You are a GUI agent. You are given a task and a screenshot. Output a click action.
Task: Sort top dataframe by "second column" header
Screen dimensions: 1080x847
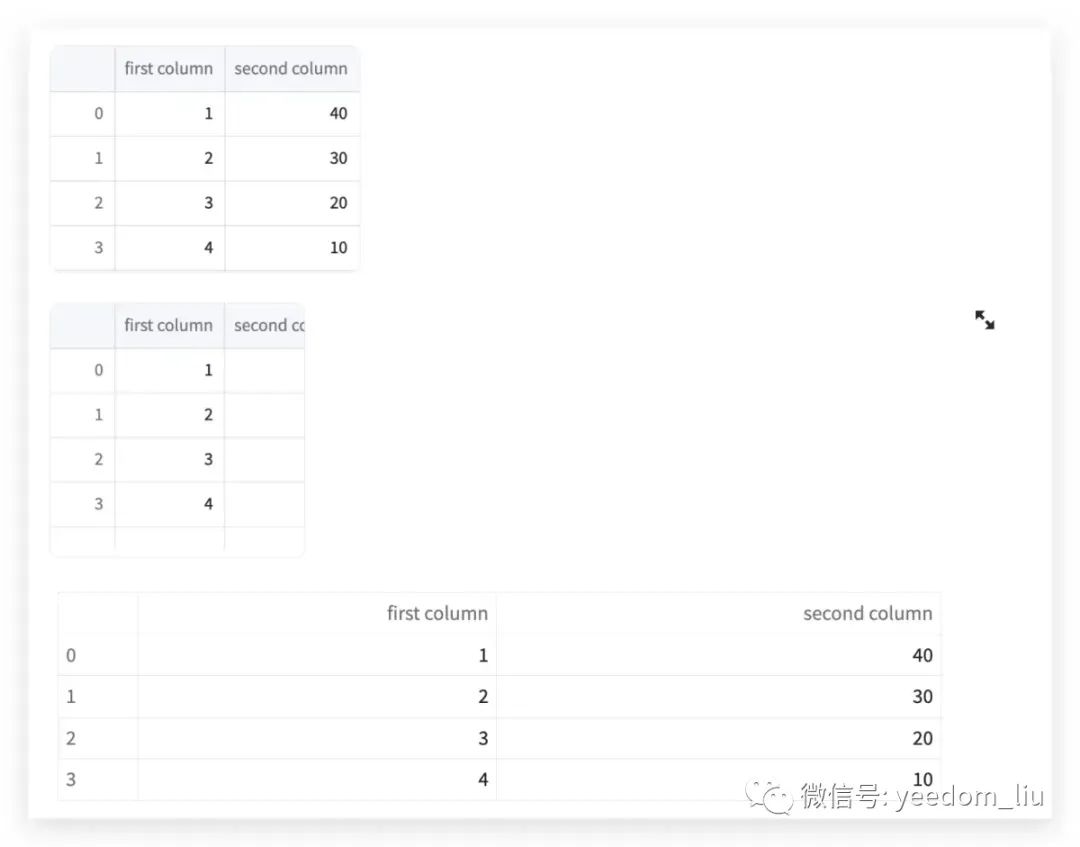(291, 69)
